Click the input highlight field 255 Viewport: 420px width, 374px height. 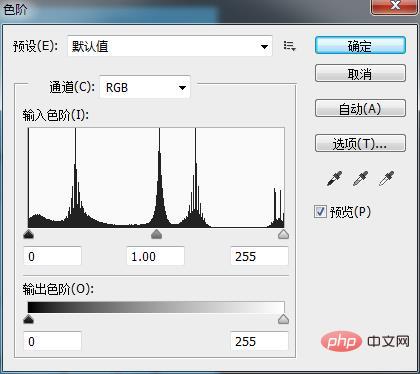[x=260, y=256]
